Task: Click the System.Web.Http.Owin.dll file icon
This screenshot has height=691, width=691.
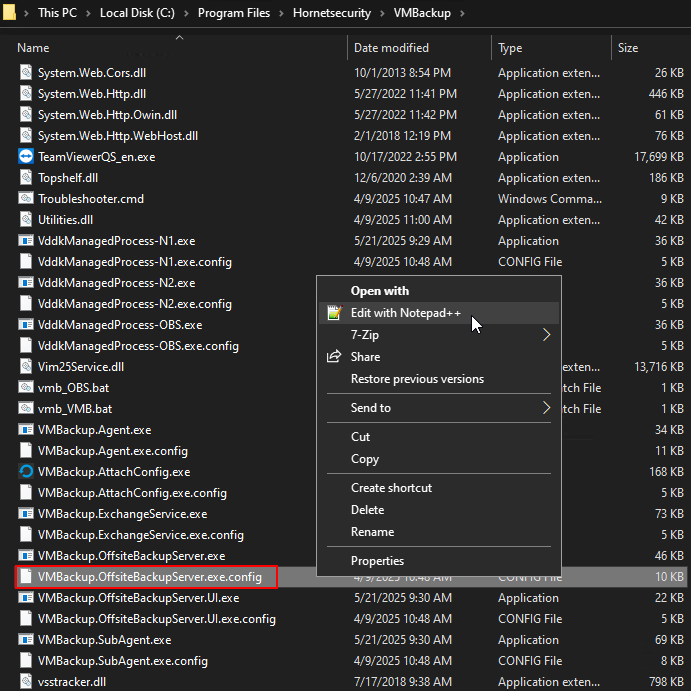Action: [x=26, y=115]
